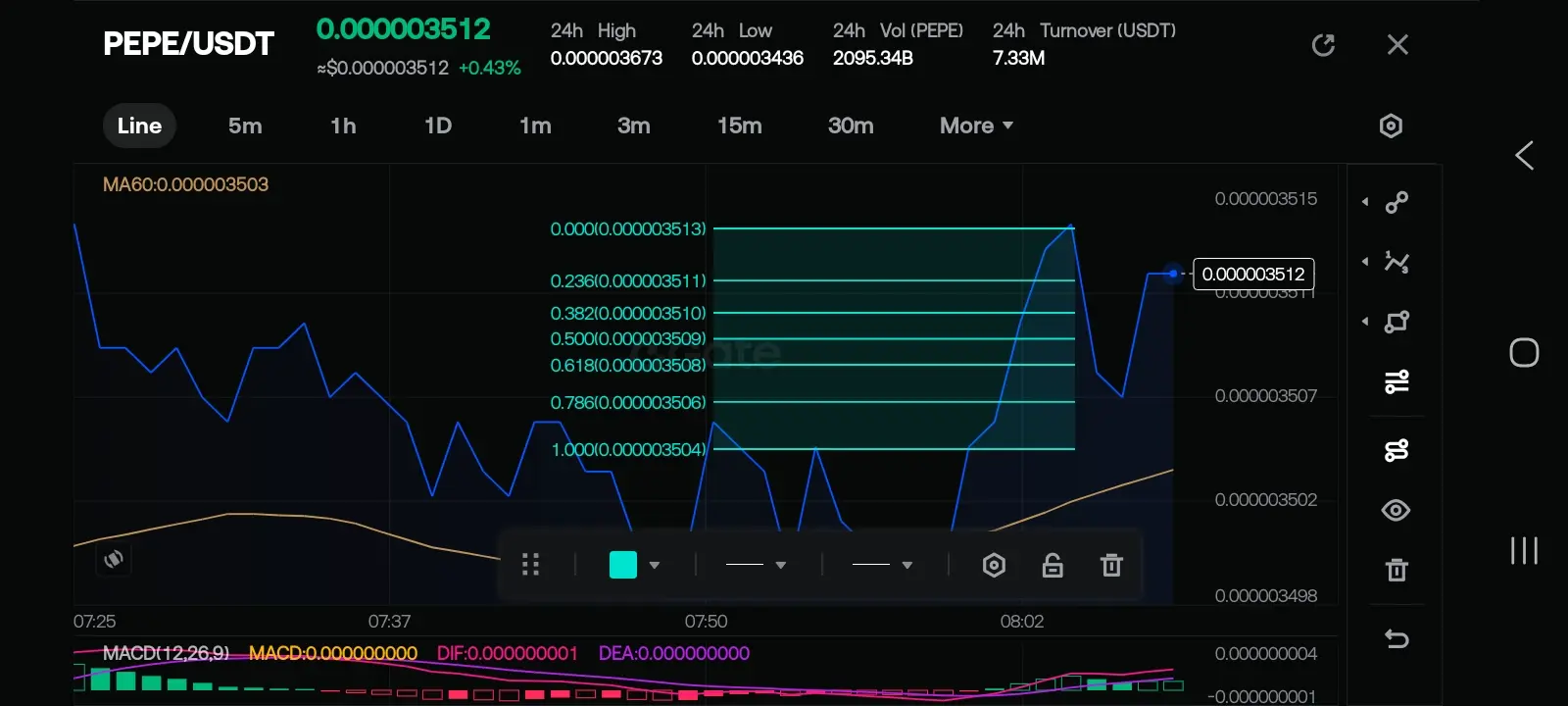Image resolution: width=1568 pixels, height=706 pixels.
Task: Select the 3m timeframe
Action: coord(634,126)
